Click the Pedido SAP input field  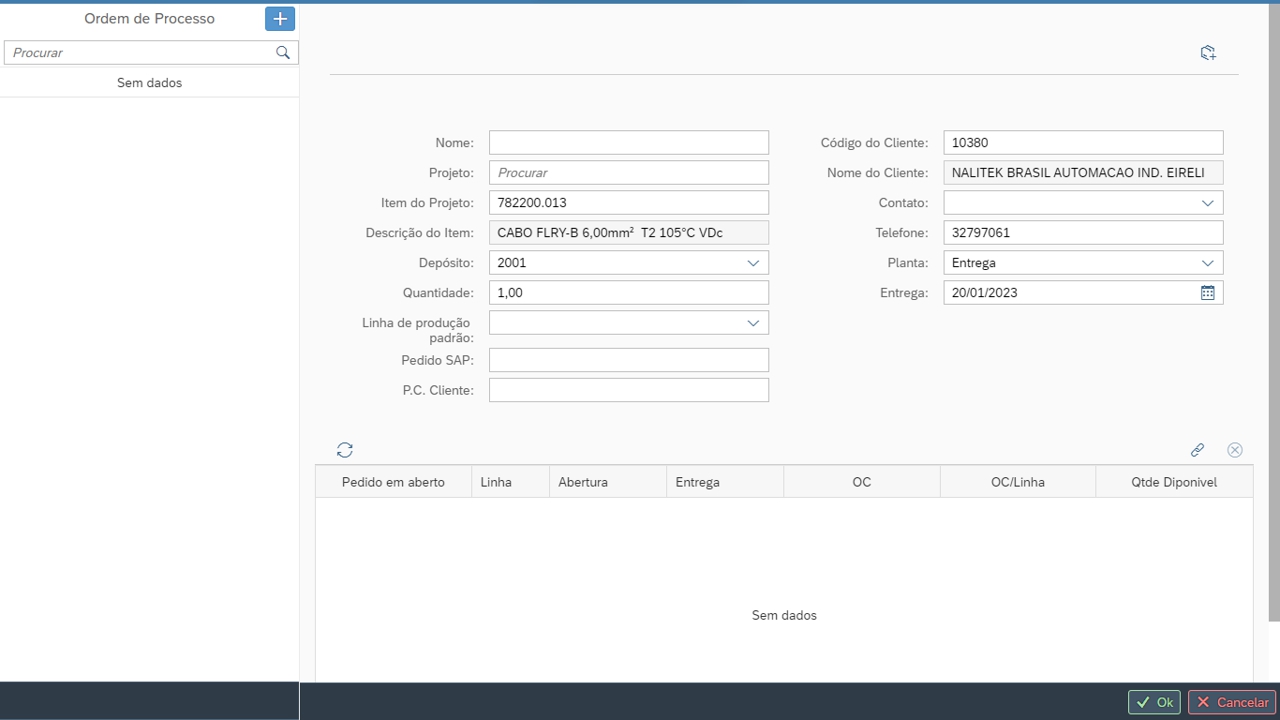pos(628,360)
